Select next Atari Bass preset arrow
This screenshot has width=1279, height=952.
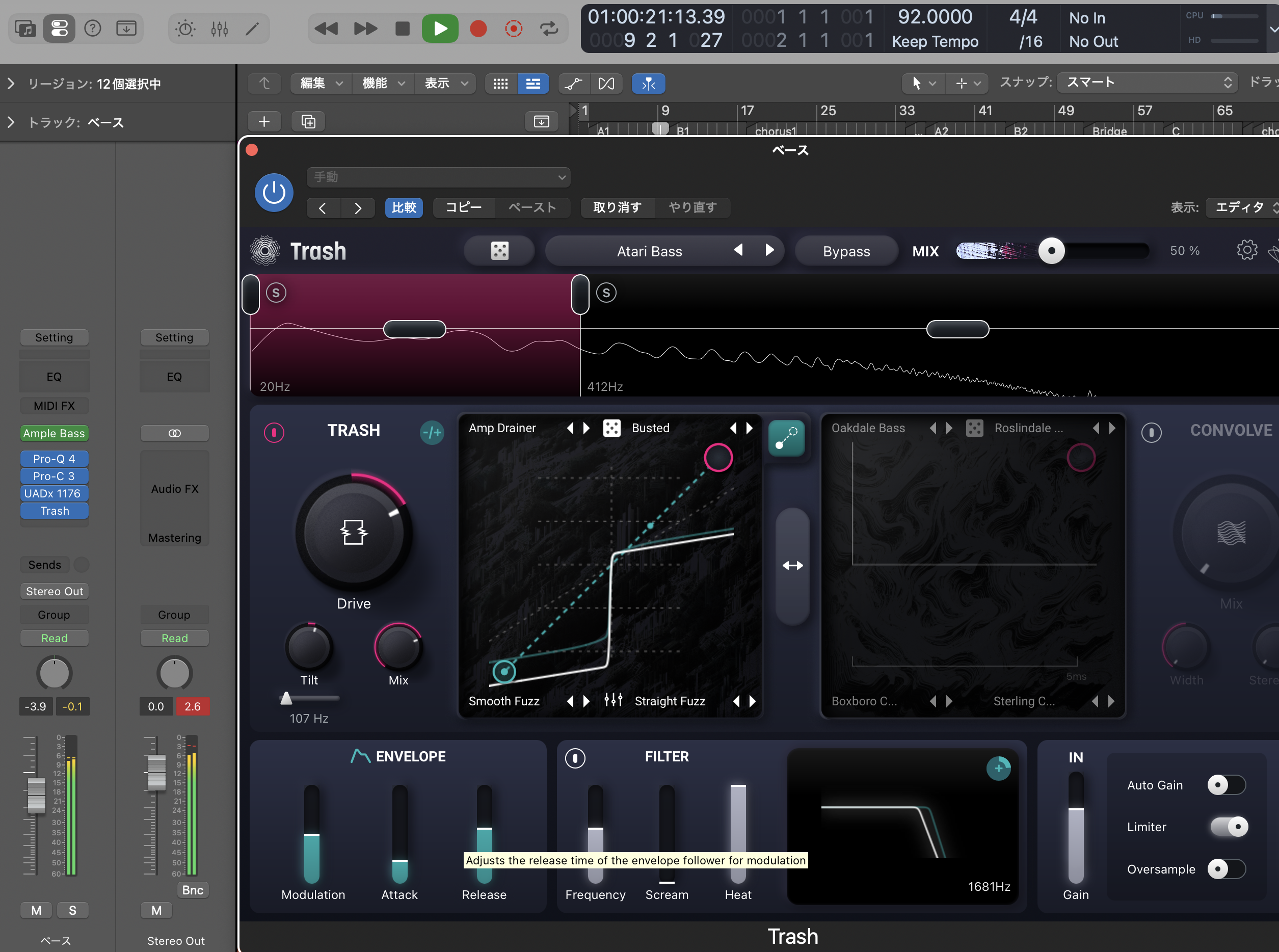point(769,250)
